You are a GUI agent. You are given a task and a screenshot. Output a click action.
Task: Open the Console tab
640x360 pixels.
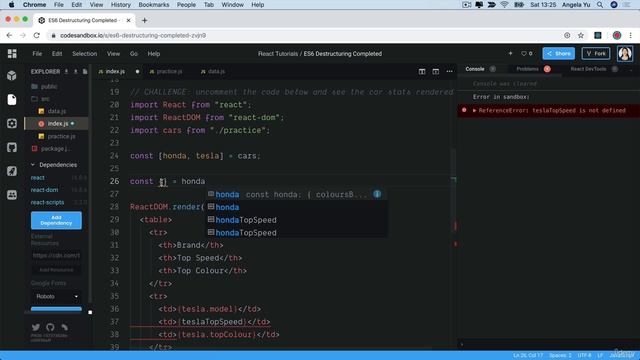(x=475, y=69)
